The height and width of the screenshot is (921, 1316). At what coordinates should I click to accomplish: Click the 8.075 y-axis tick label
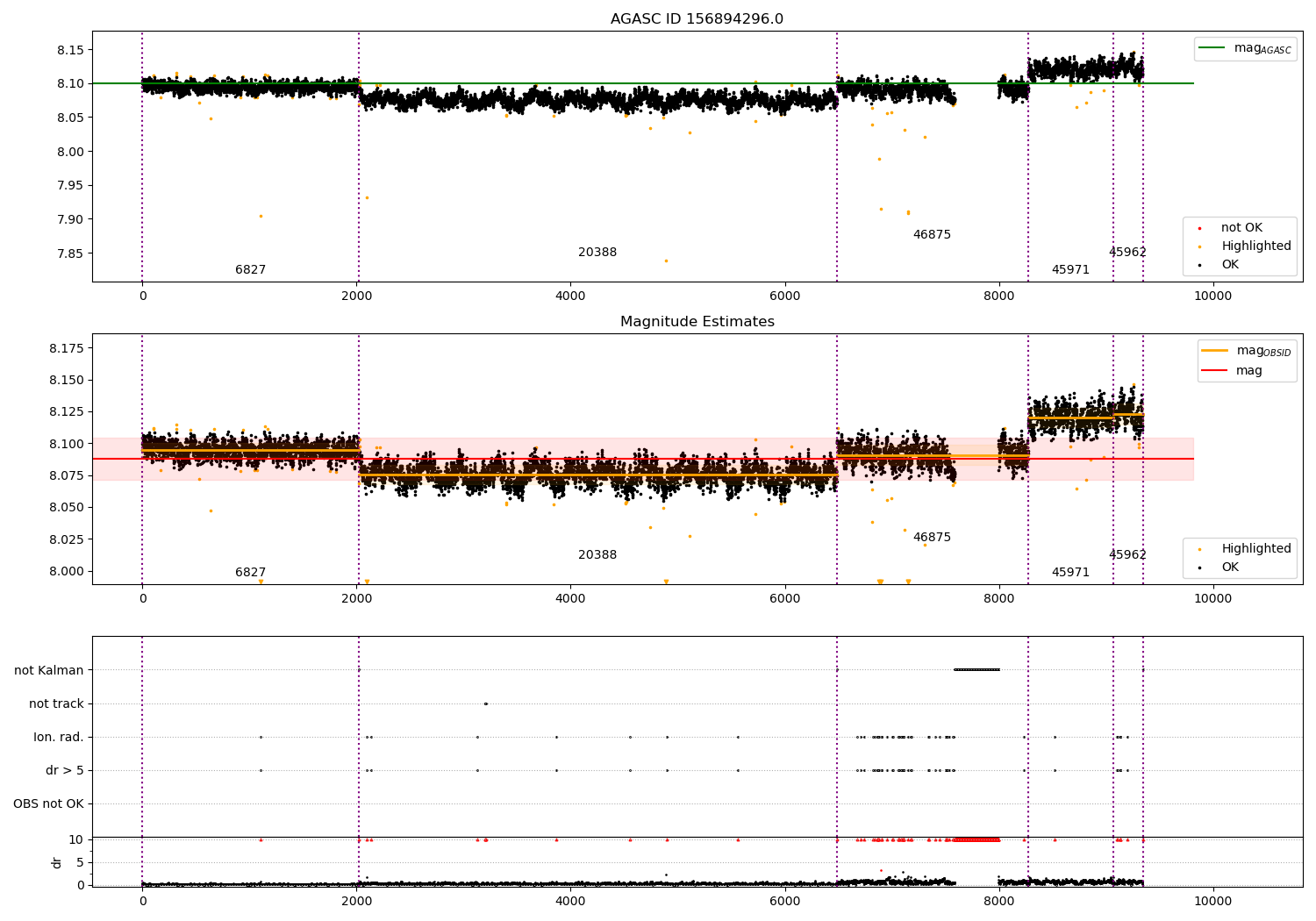(68, 475)
